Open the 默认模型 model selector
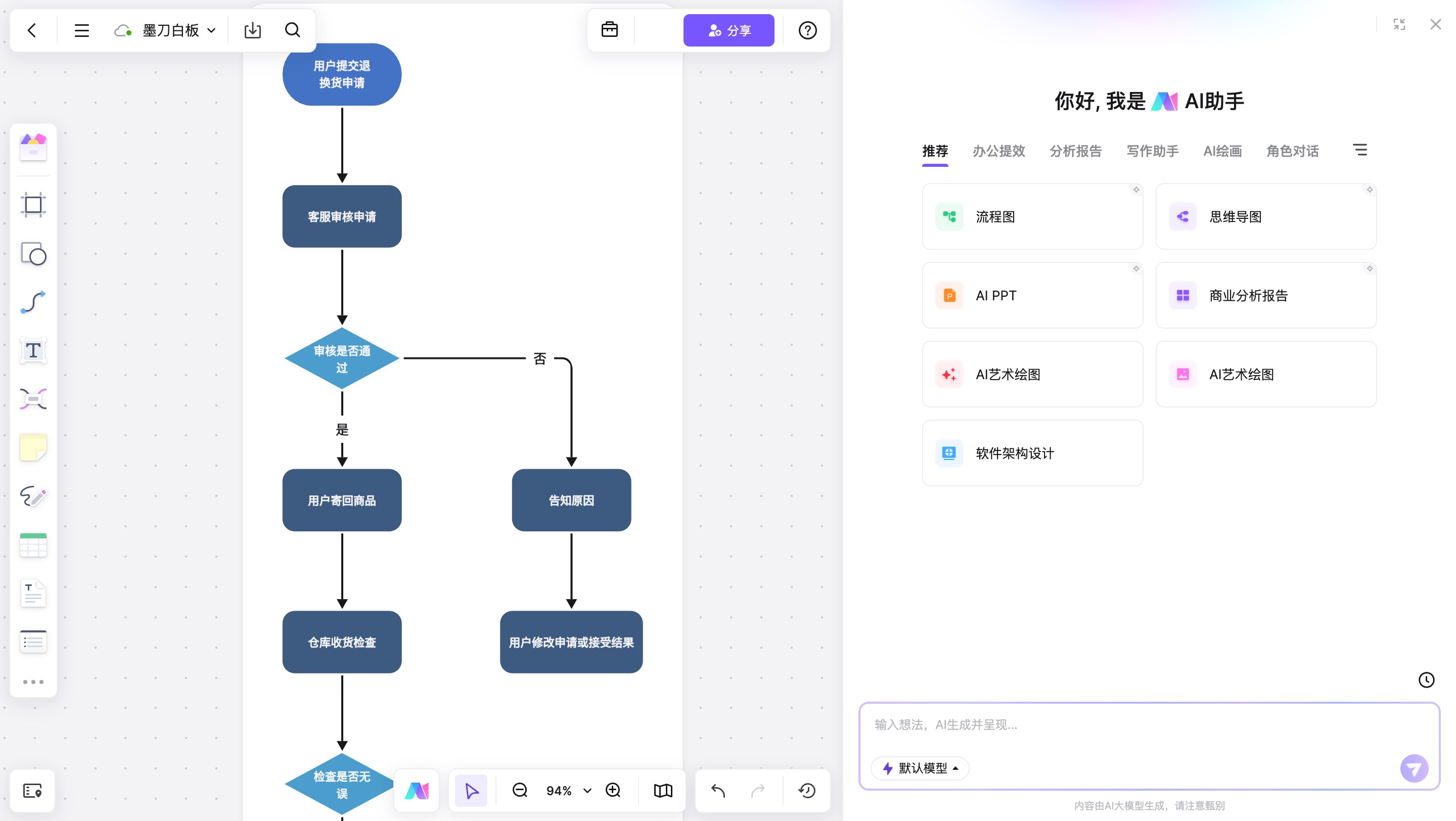1456x821 pixels. tap(920, 768)
